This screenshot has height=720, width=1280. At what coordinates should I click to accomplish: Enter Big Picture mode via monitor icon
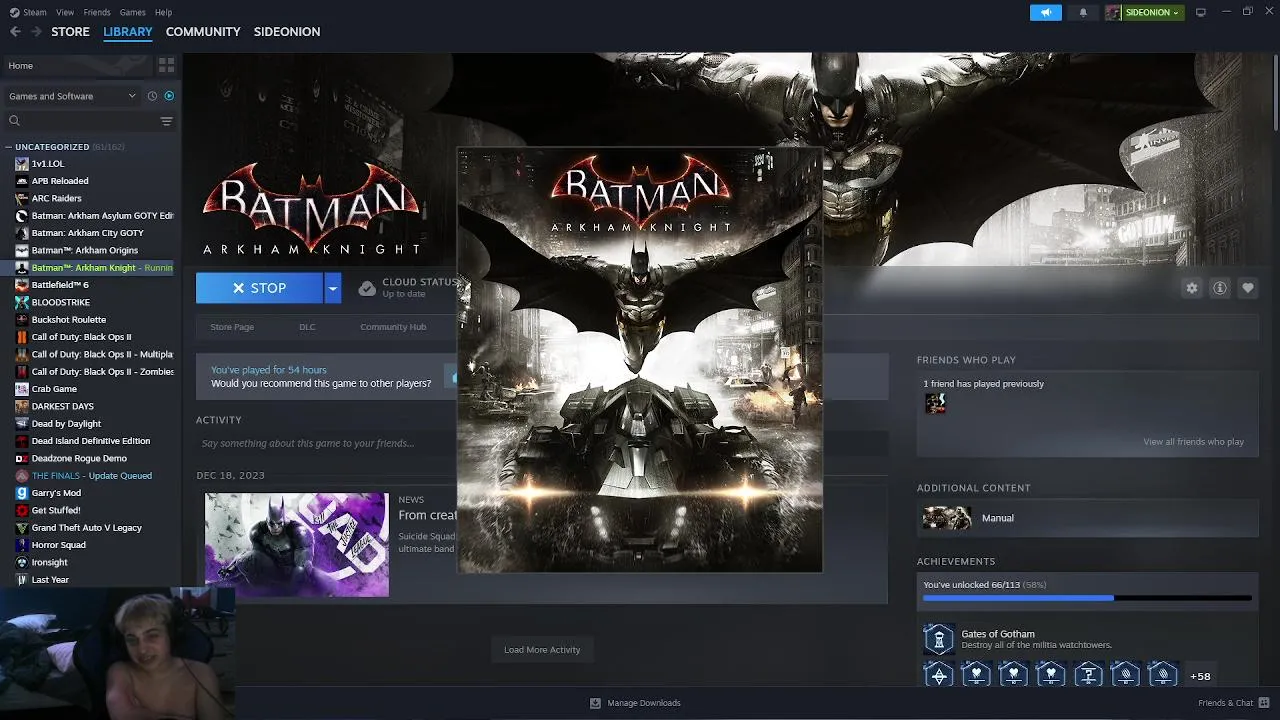(1201, 12)
